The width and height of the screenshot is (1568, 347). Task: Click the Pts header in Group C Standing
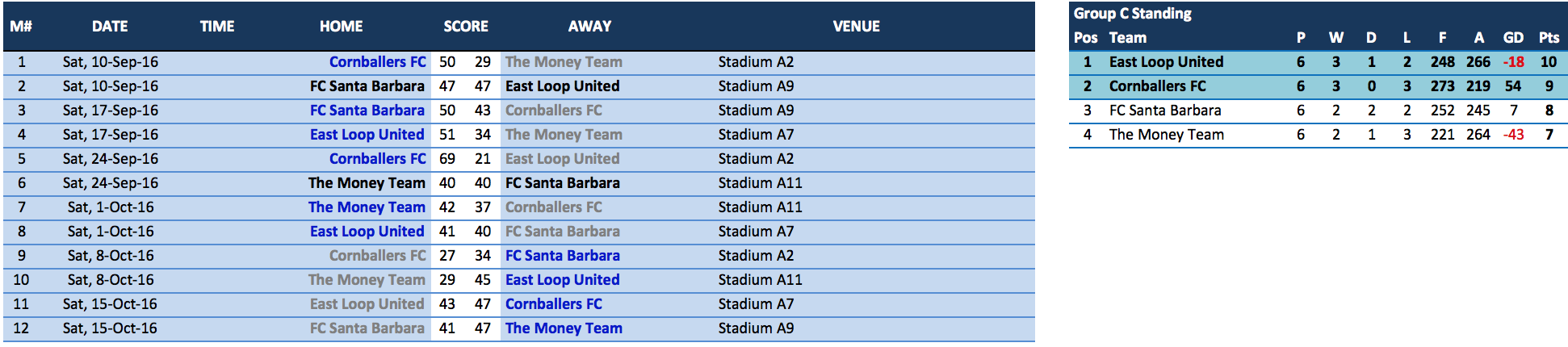[1549, 38]
